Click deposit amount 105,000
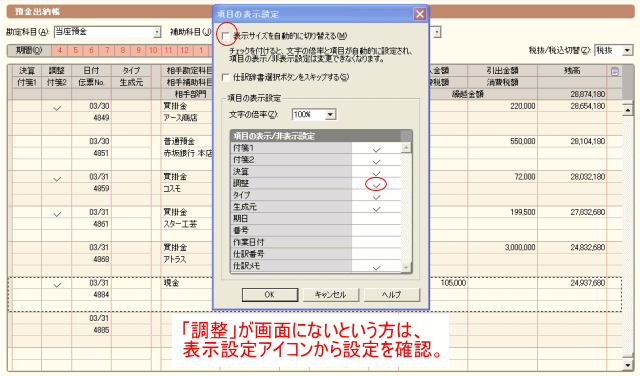Image resolution: width=640 pixels, height=376 pixels. point(453,283)
